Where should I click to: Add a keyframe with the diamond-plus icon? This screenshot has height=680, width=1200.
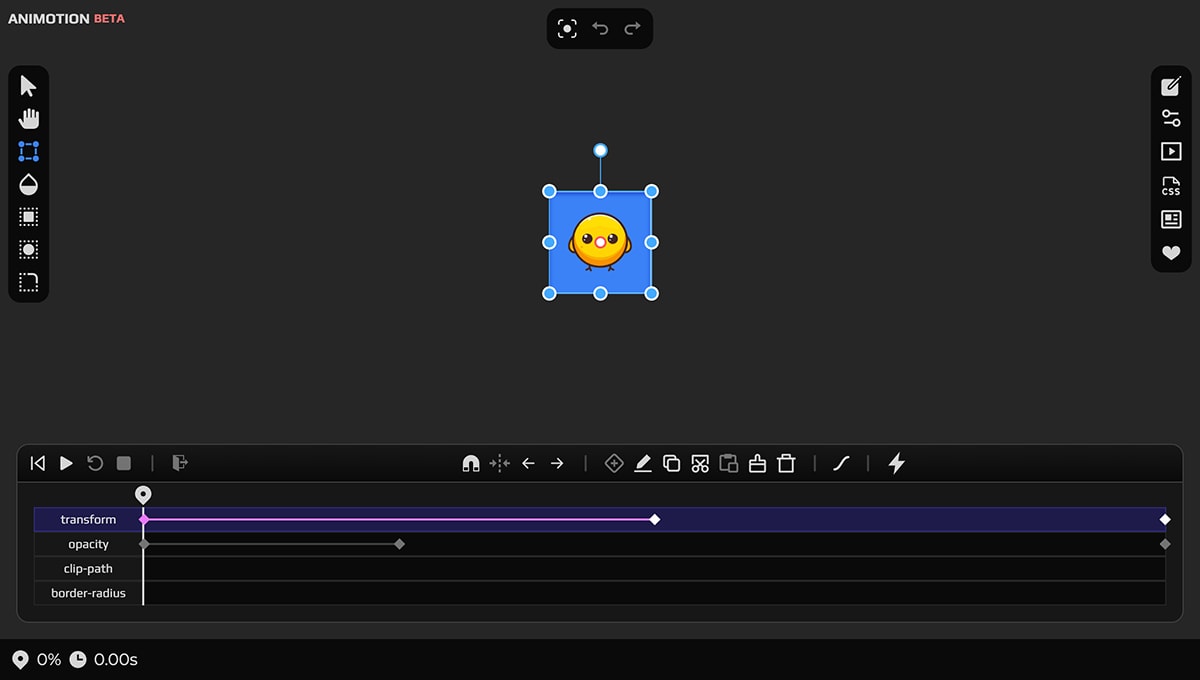(x=614, y=463)
